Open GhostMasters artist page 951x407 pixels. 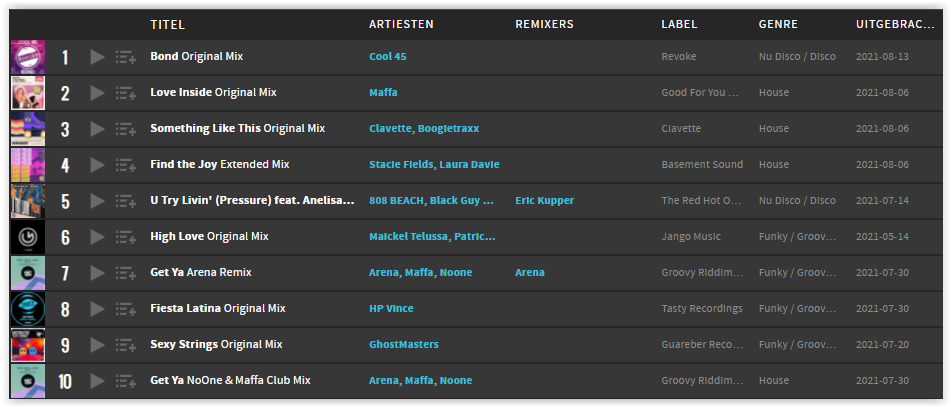tap(404, 345)
